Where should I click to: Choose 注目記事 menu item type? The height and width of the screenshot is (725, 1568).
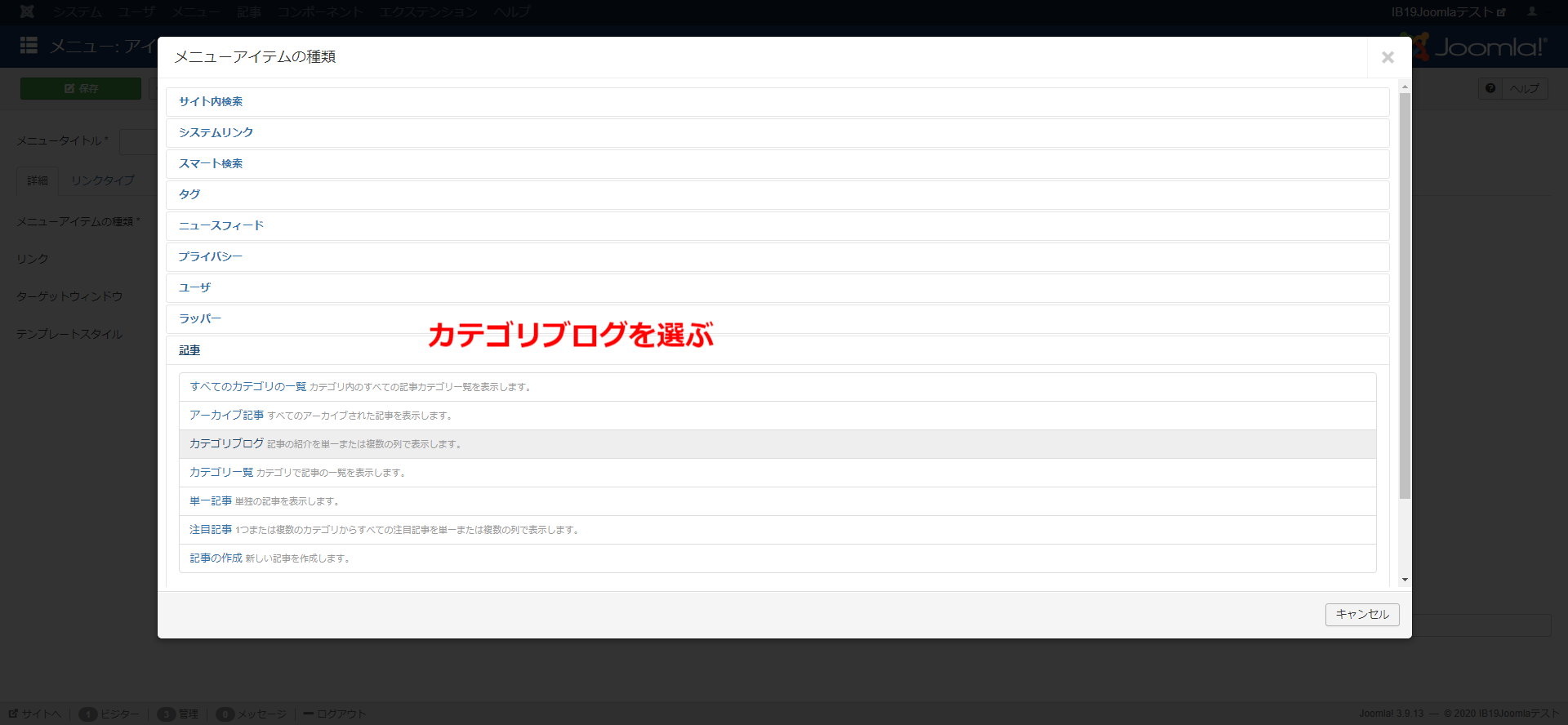(211, 529)
